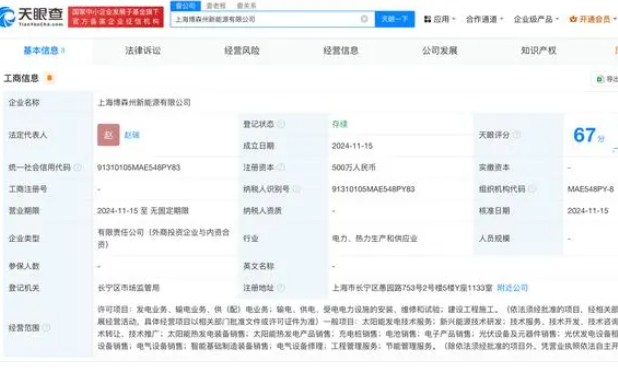Click the 成立日期 value 2024-11-15
Image resolution: width=618 pixels, height=376 pixels.
352,146
